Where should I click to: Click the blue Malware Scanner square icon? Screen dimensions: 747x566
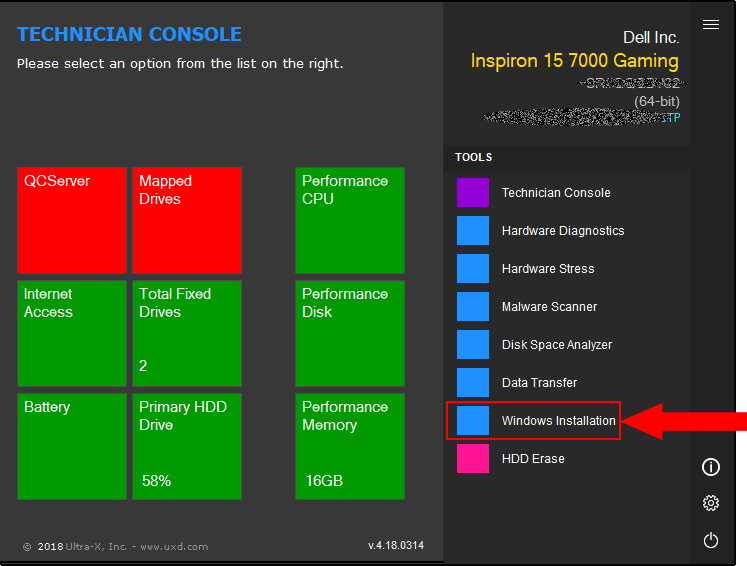473,307
